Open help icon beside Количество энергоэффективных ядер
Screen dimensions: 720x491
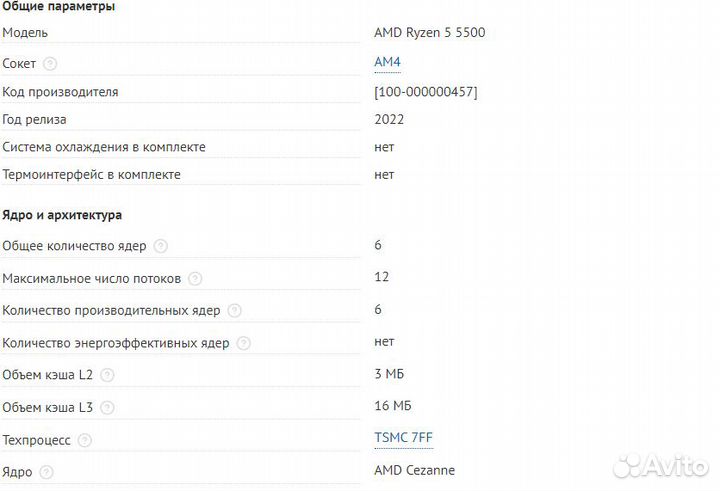[x=243, y=343]
